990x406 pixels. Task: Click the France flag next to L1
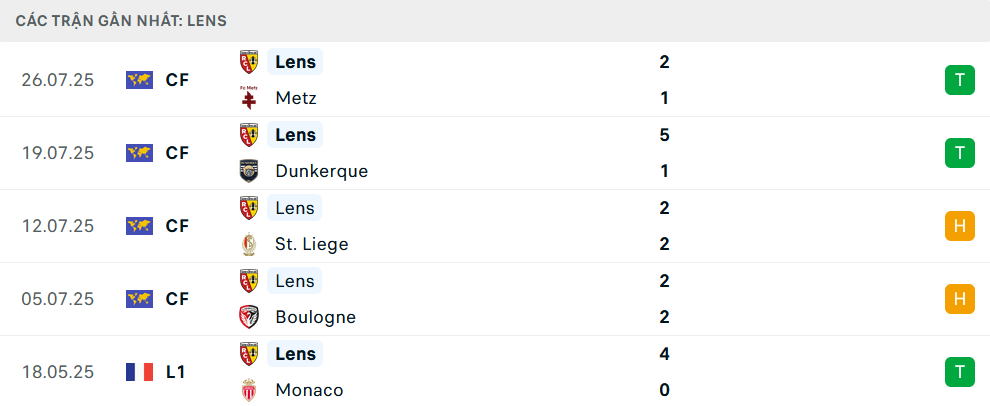(x=140, y=372)
